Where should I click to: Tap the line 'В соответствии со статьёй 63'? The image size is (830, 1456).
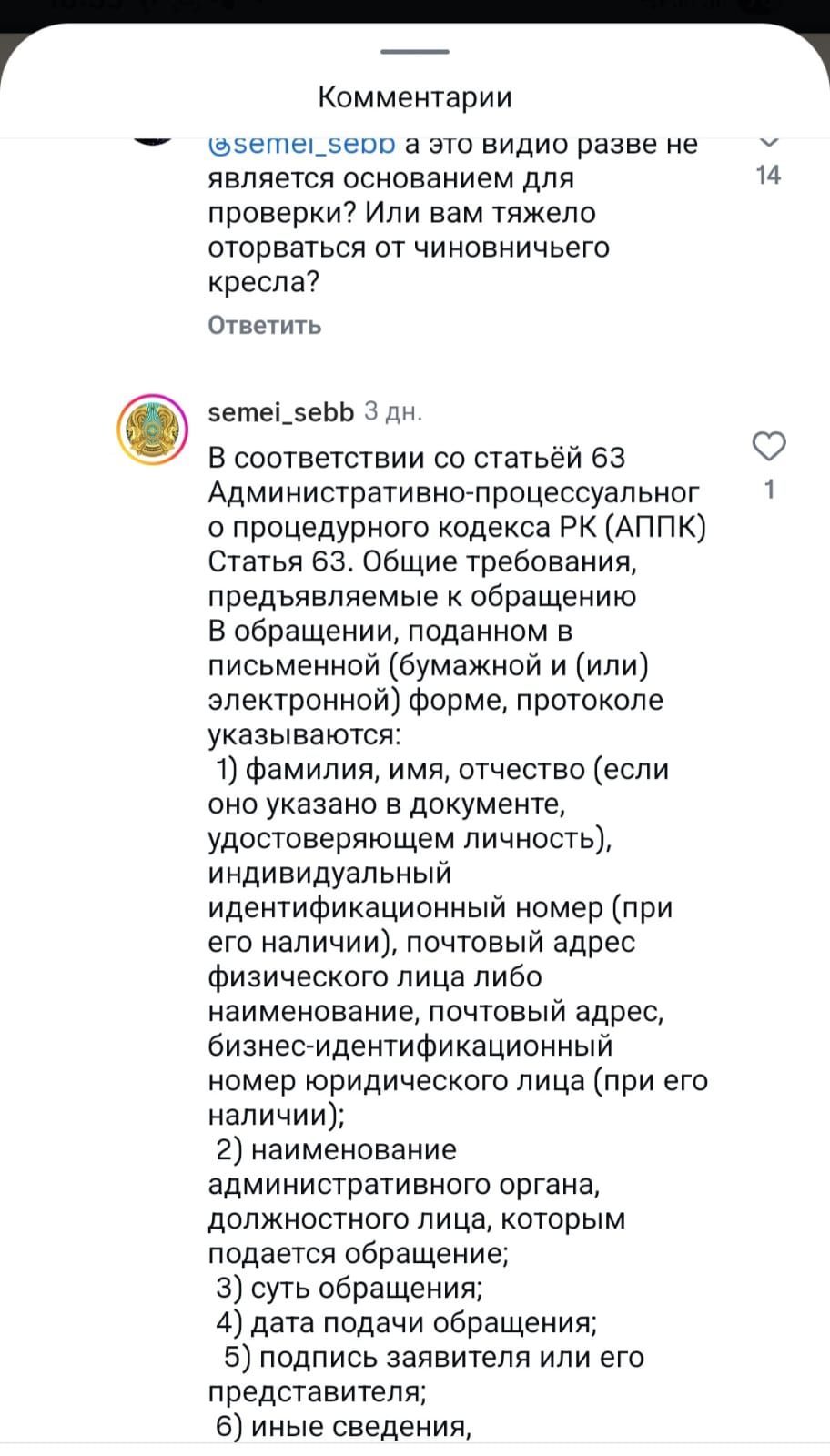coord(416,458)
